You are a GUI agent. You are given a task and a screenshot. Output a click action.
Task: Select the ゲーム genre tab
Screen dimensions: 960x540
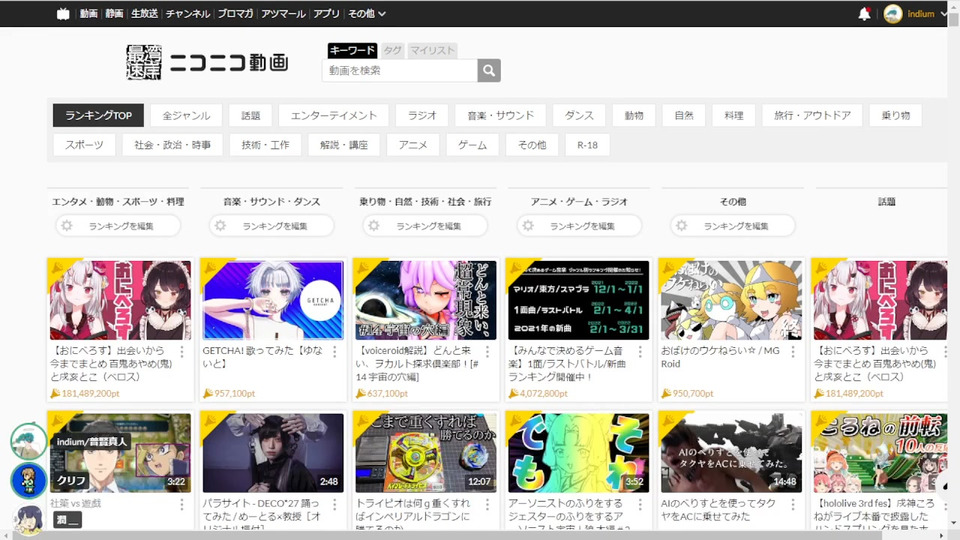(473, 145)
